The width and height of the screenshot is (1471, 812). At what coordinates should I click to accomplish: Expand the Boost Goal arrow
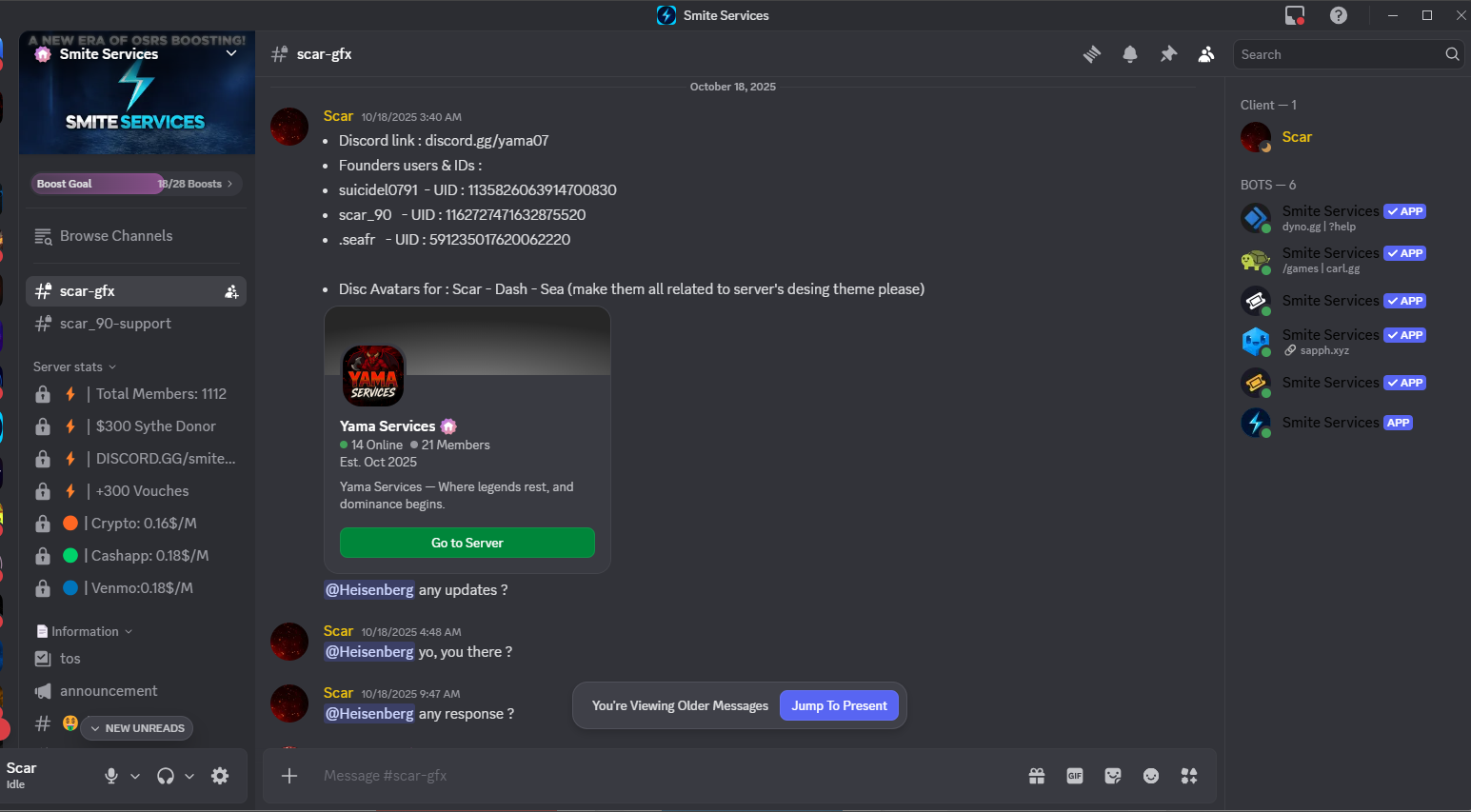pos(229,184)
